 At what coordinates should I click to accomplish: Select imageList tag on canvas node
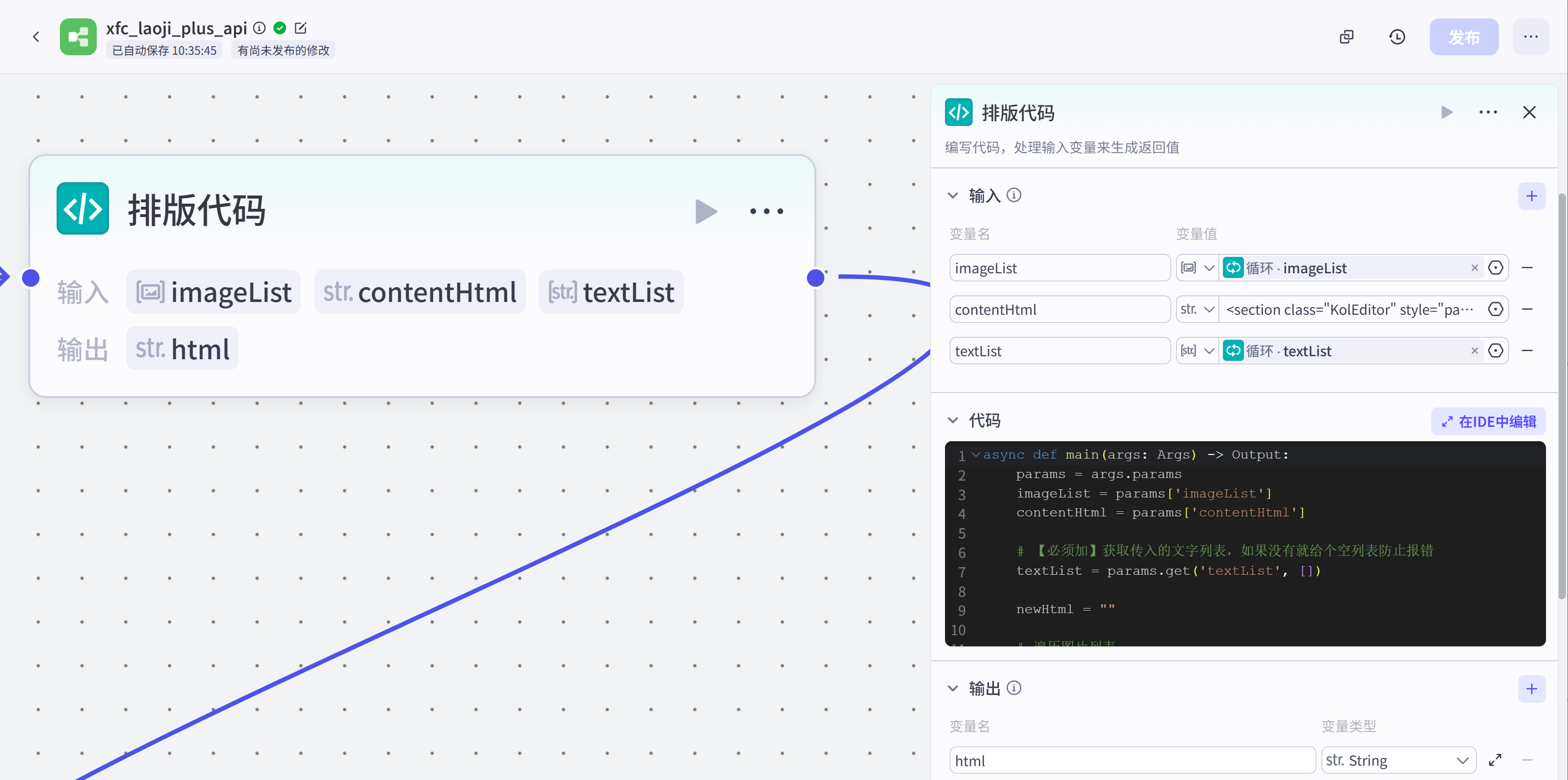tap(213, 292)
